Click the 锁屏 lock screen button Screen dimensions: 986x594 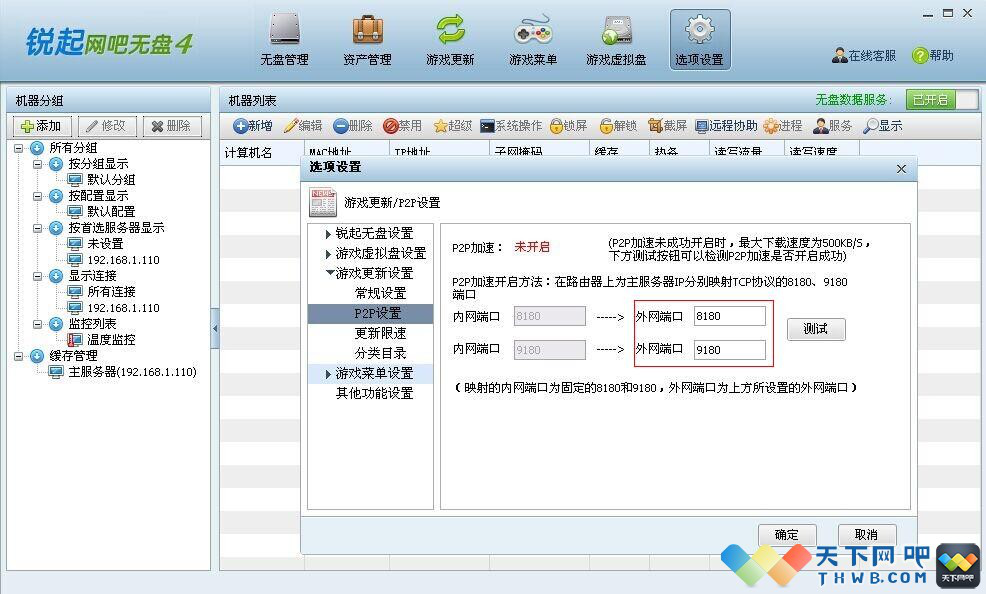pyautogui.click(x=568, y=126)
